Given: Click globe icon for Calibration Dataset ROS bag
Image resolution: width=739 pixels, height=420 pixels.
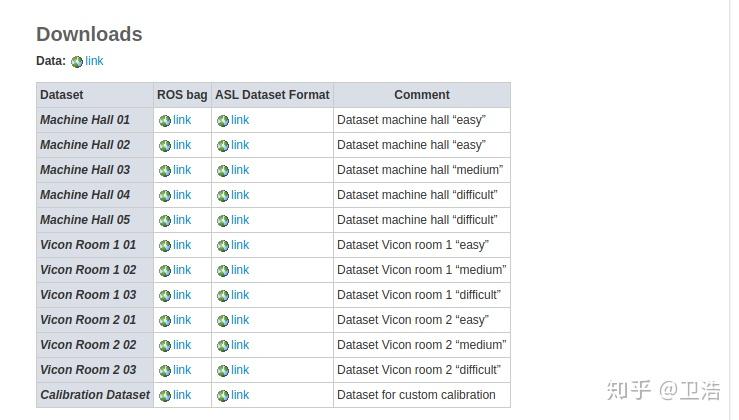Looking at the screenshot, I should (x=165, y=396).
